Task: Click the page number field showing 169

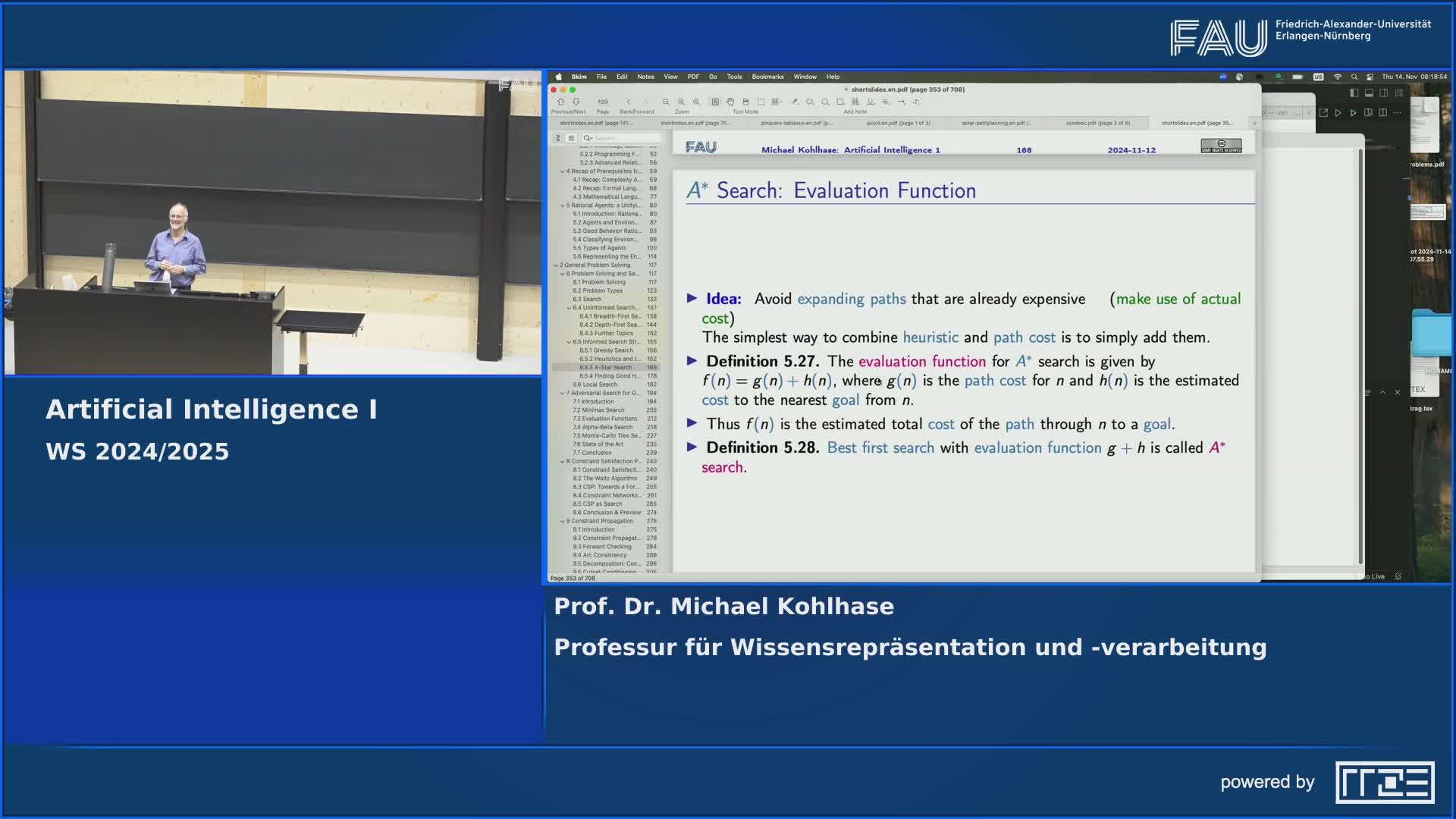Action: pyautogui.click(x=603, y=101)
